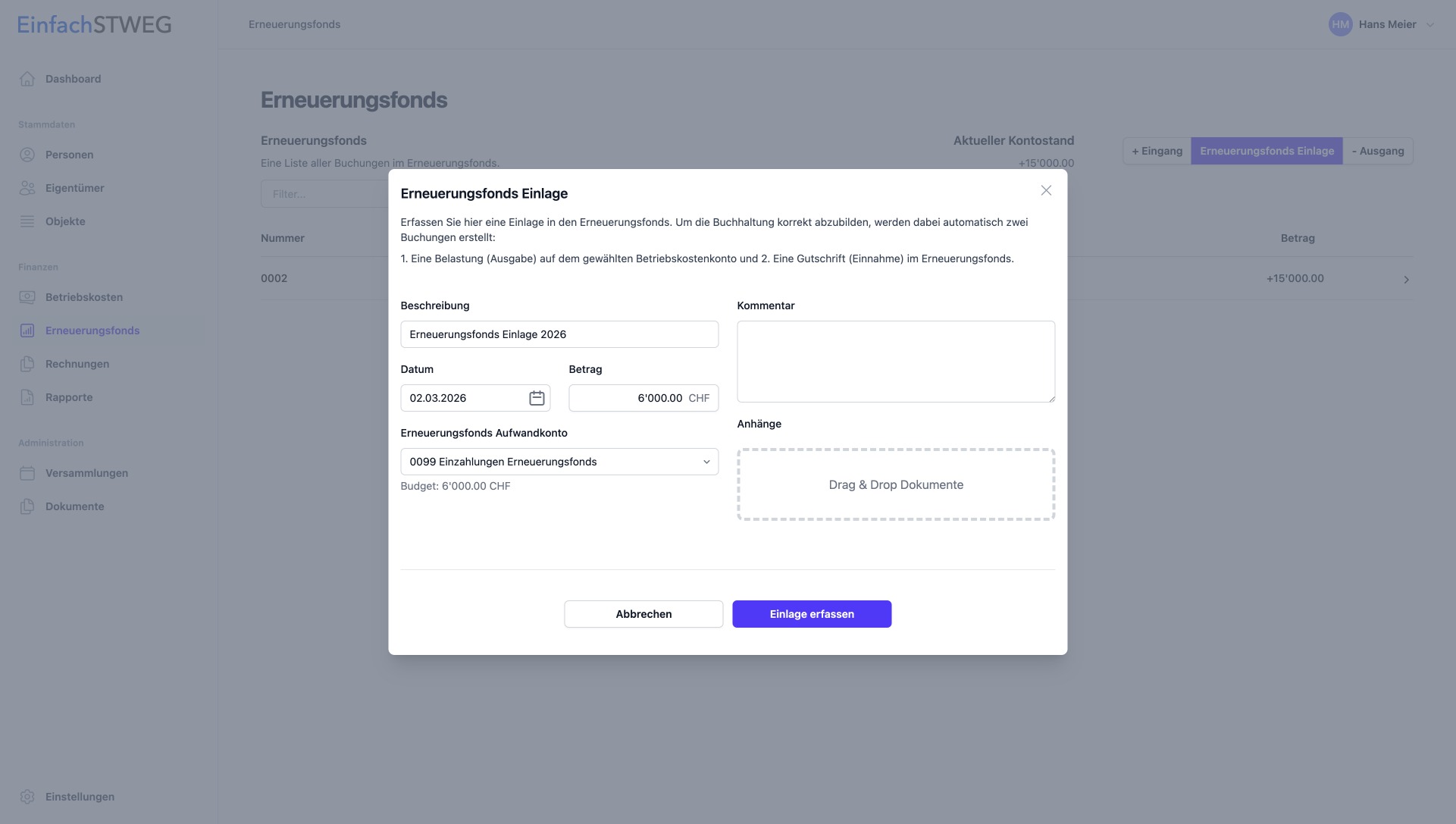
Task: Close the Erneuerungsfonds Einlage dialog
Action: pyautogui.click(x=1046, y=190)
